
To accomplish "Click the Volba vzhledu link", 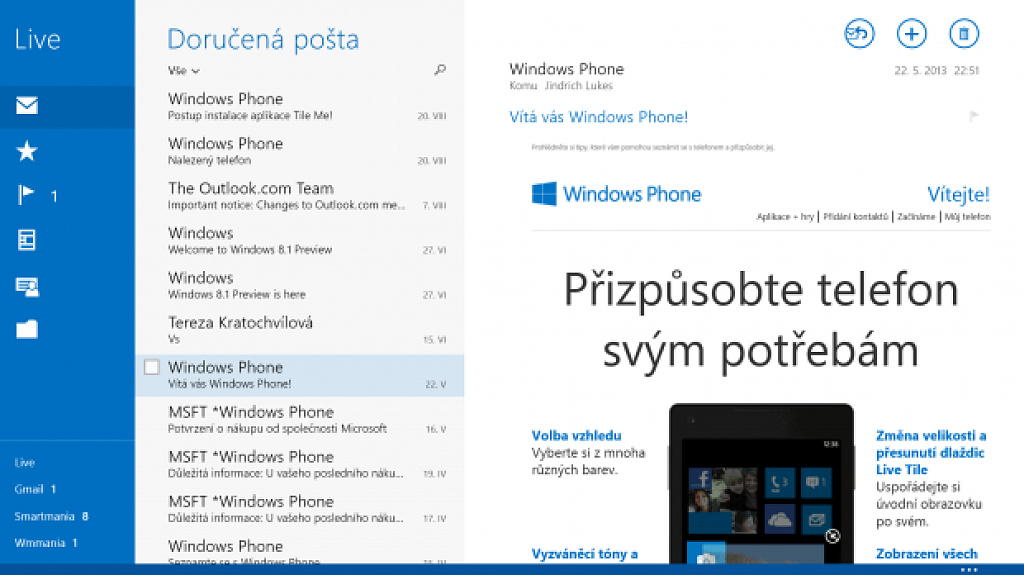I will [x=577, y=436].
